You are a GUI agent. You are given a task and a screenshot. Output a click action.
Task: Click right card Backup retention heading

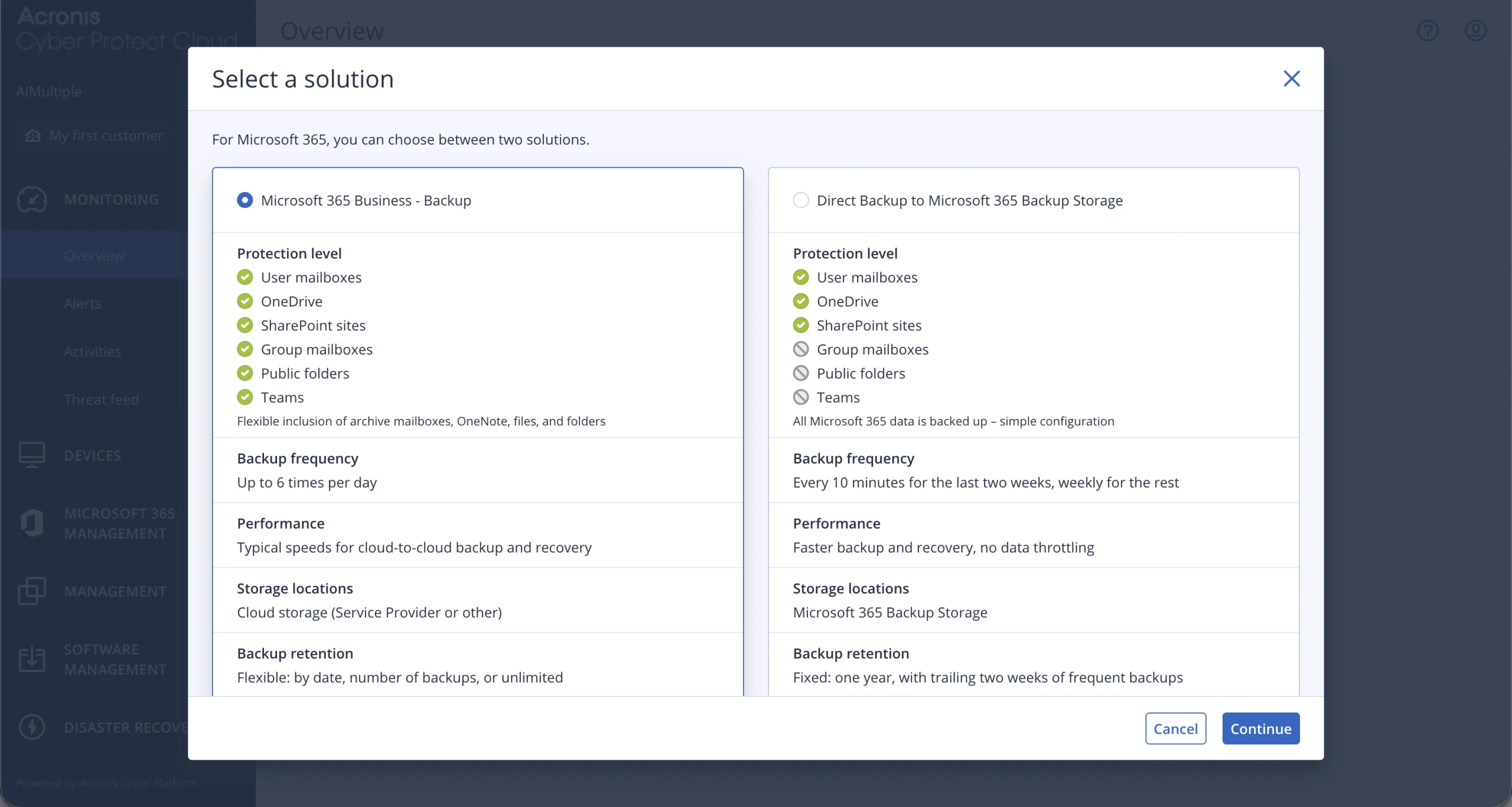[x=850, y=653]
